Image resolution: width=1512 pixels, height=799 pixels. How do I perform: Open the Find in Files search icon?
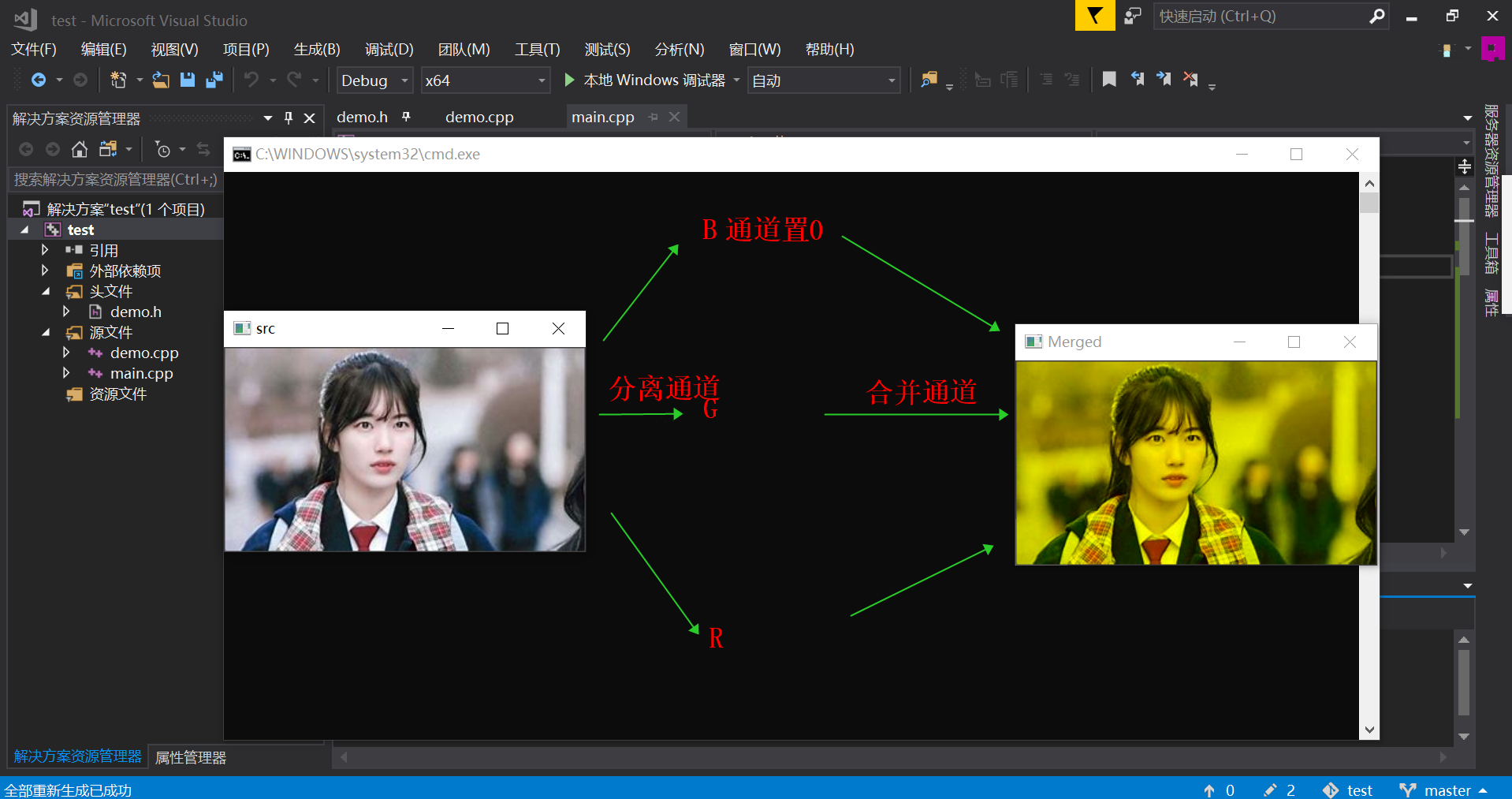pos(929,80)
